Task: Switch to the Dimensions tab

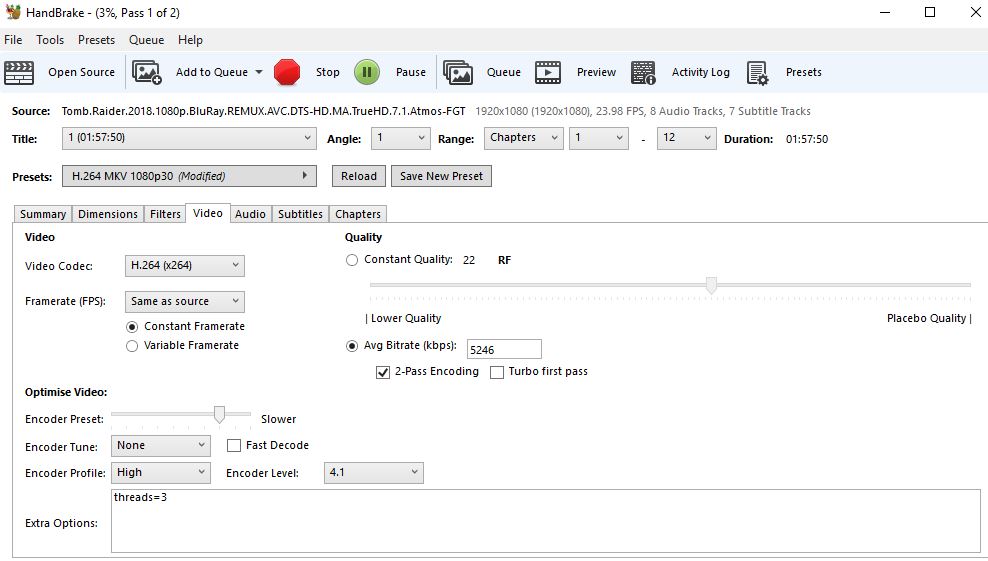Action: coord(108,214)
